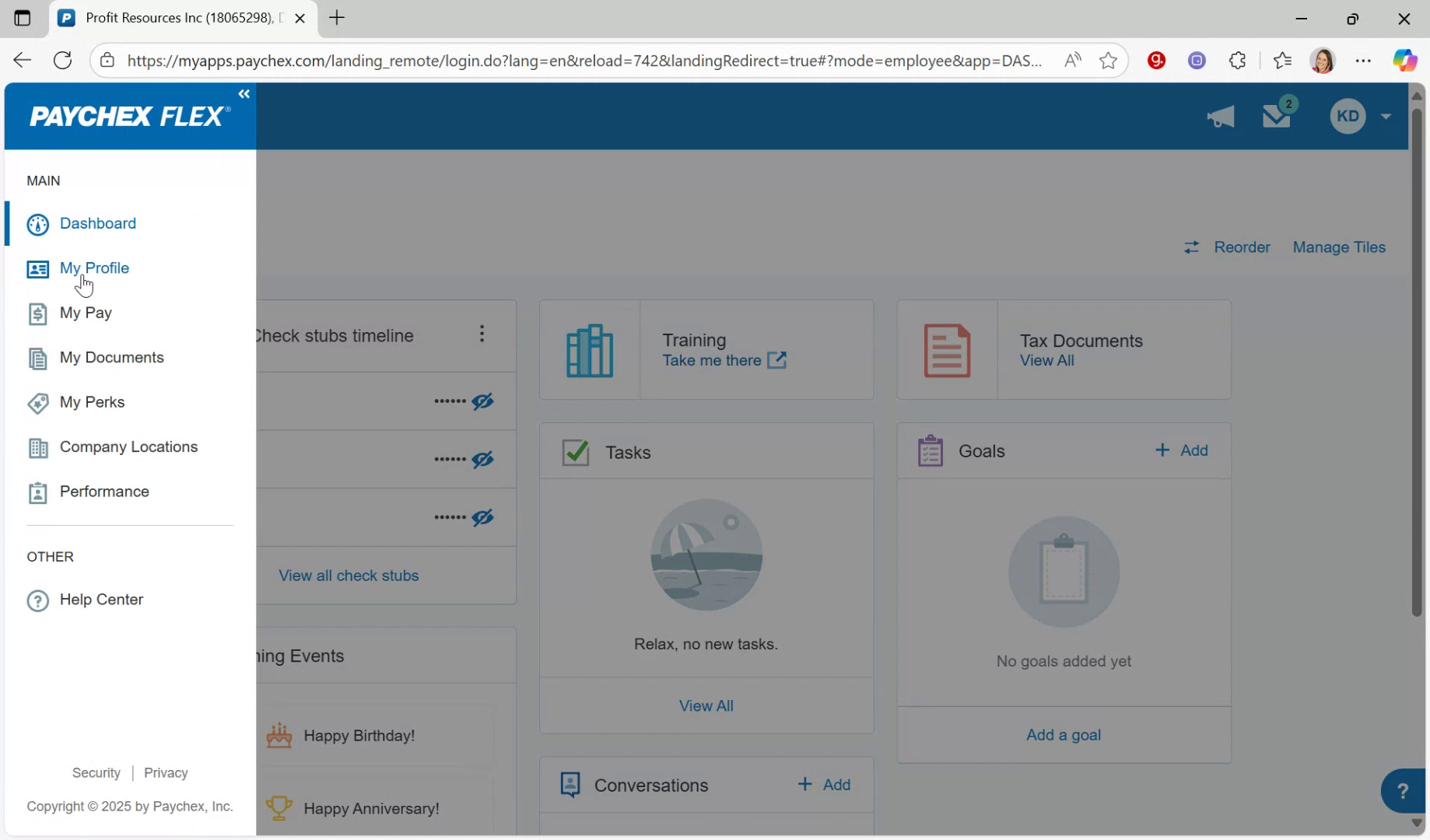Click the announcements megaphone icon
This screenshot has height=840, width=1430.
tap(1220, 116)
